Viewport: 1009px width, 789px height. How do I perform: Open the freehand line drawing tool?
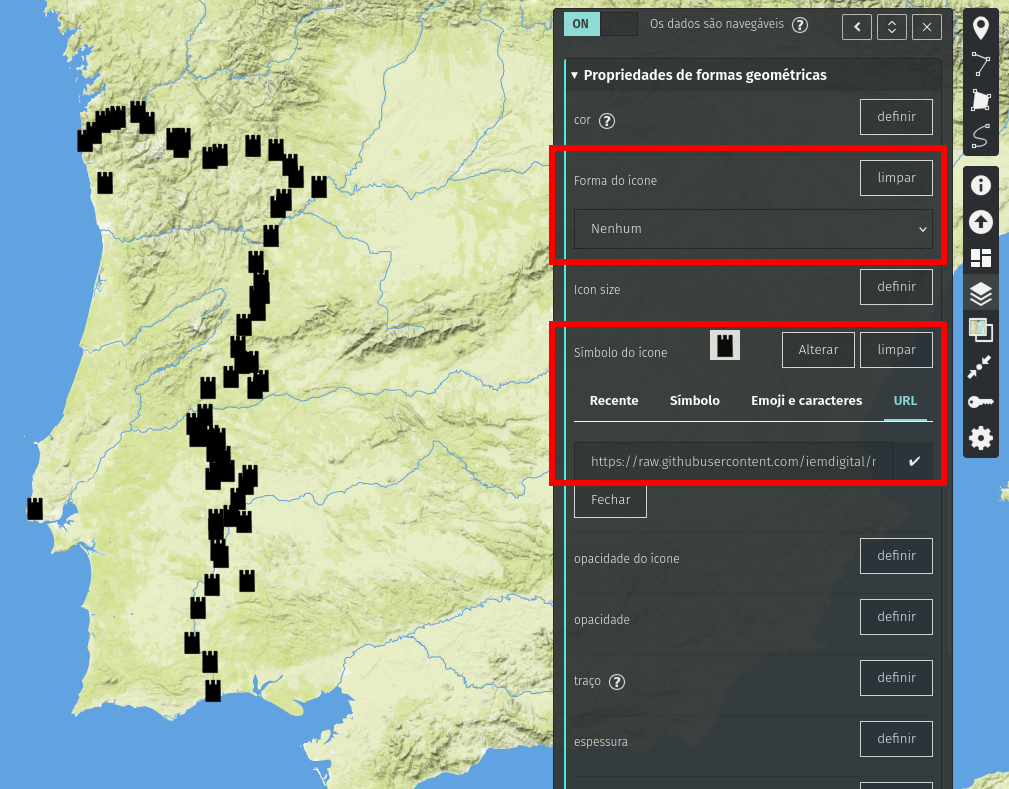pyautogui.click(x=981, y=136)
